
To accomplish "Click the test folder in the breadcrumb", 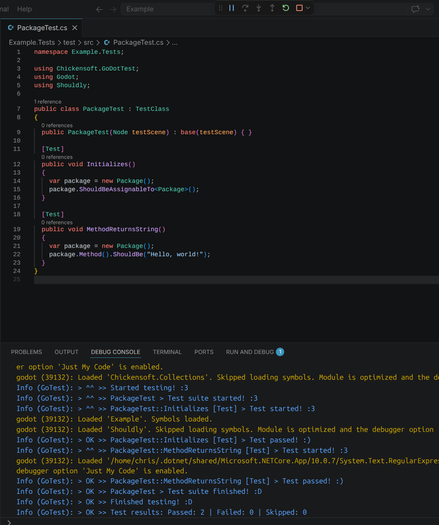I will pyautogui.click(x=69, y=43).
